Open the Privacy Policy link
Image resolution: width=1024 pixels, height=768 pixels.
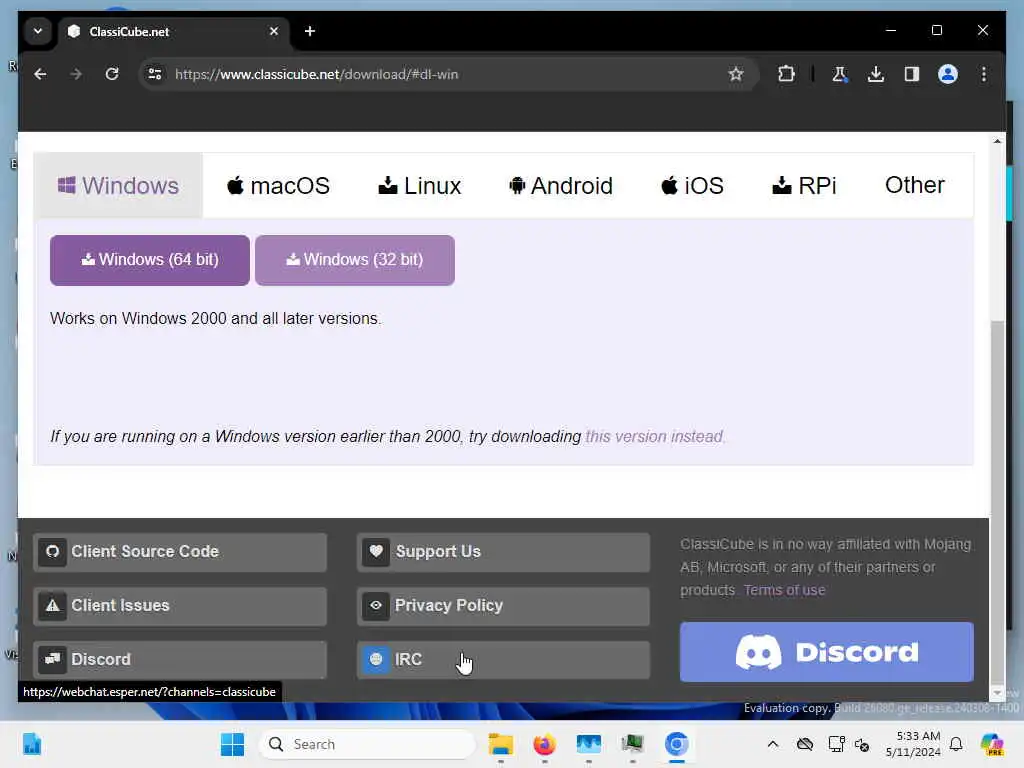[x=504, y=606]
